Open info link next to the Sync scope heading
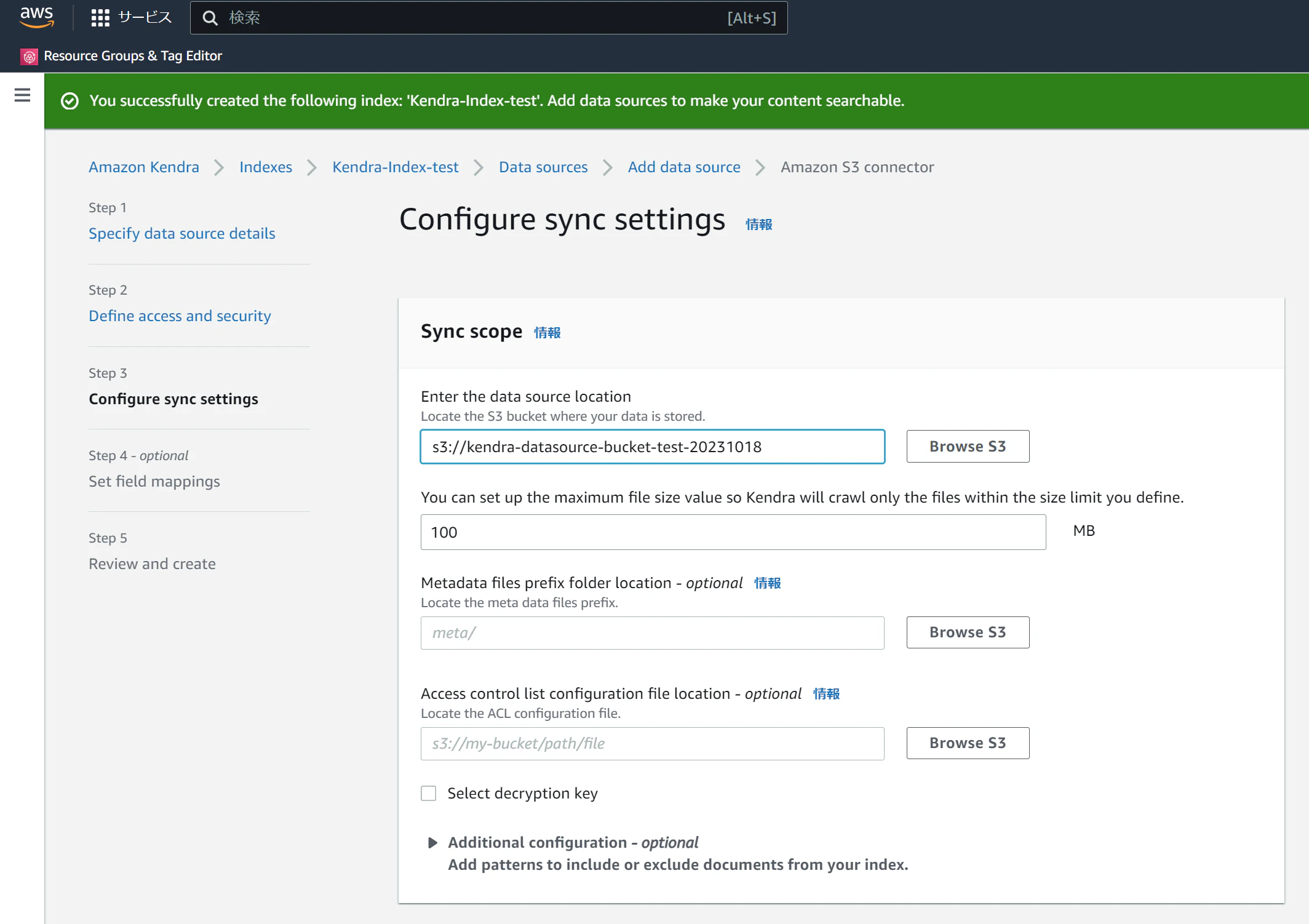The image size is (1309, 924). click(547, 333)
